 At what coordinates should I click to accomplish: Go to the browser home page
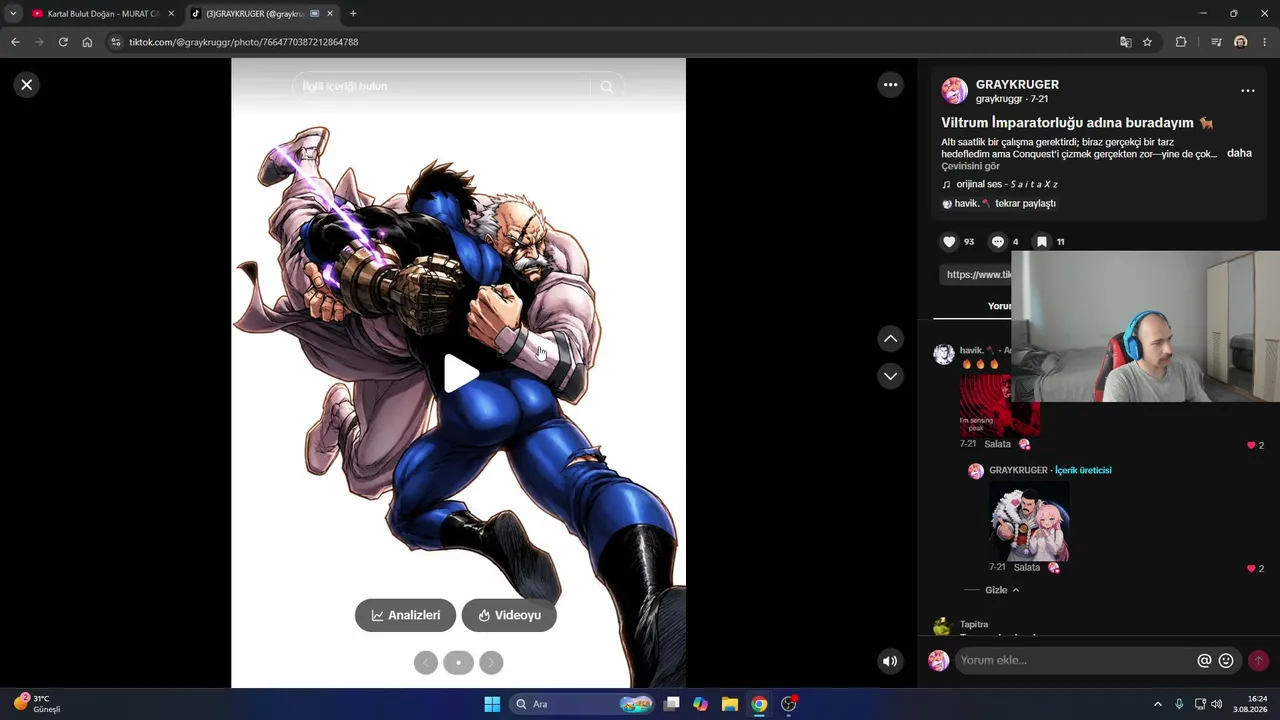click(x=87, y=42)
